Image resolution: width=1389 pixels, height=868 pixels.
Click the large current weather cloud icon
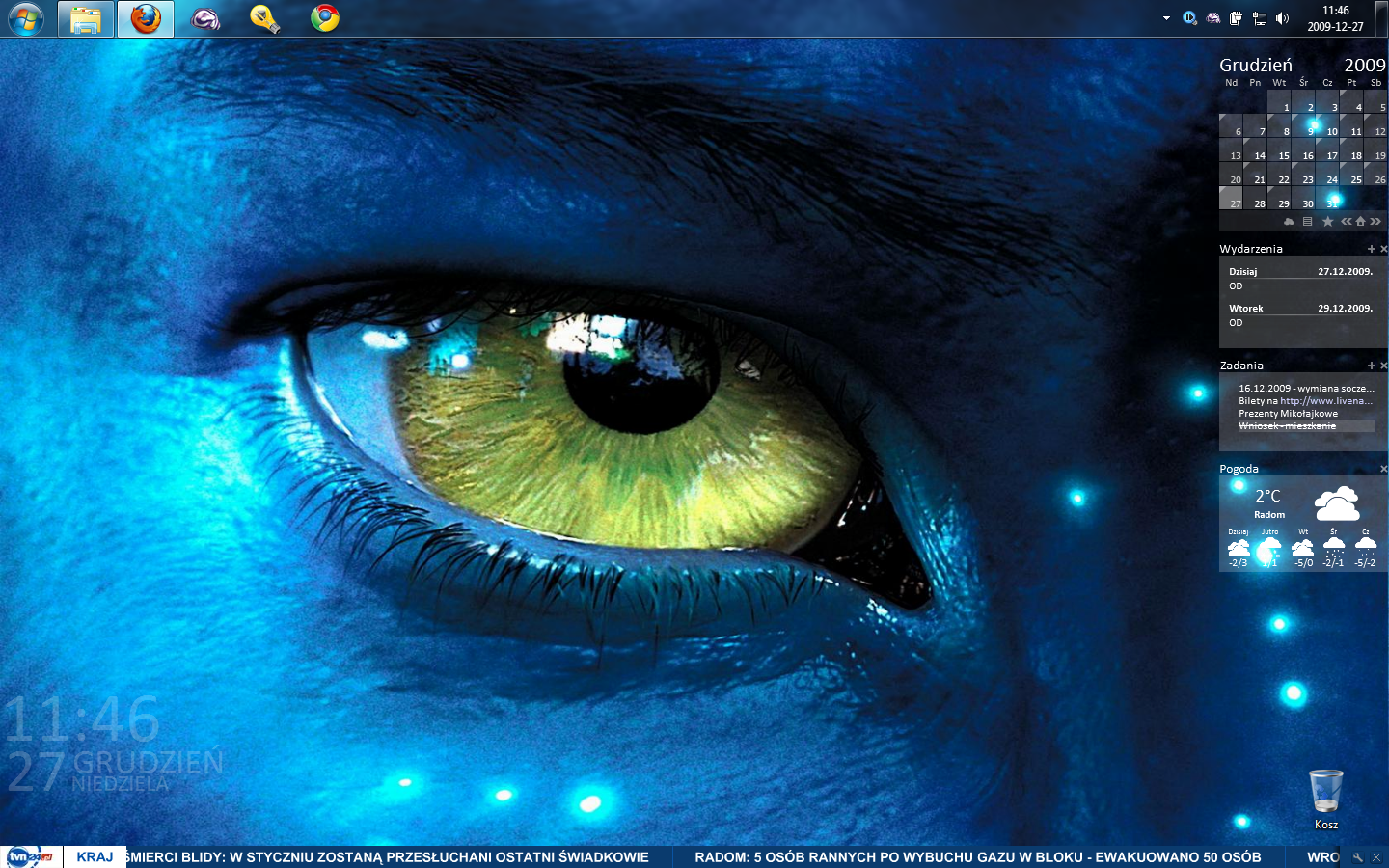click(x=1337, y=504)
